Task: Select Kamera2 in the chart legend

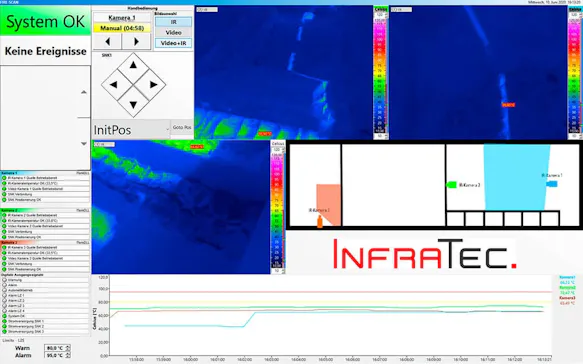Action: [x=567, y=288]
